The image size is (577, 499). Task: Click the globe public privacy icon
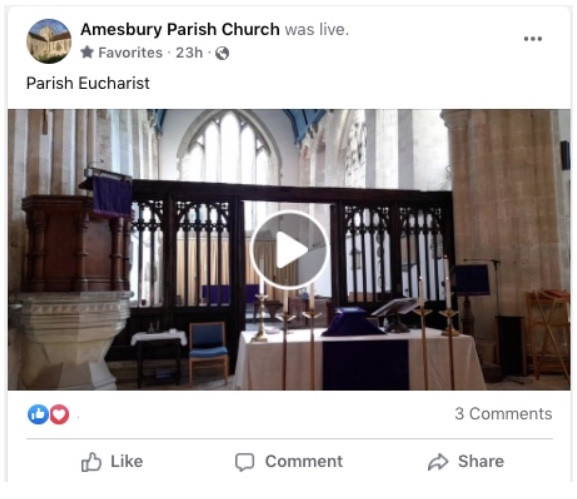point(222,53)
